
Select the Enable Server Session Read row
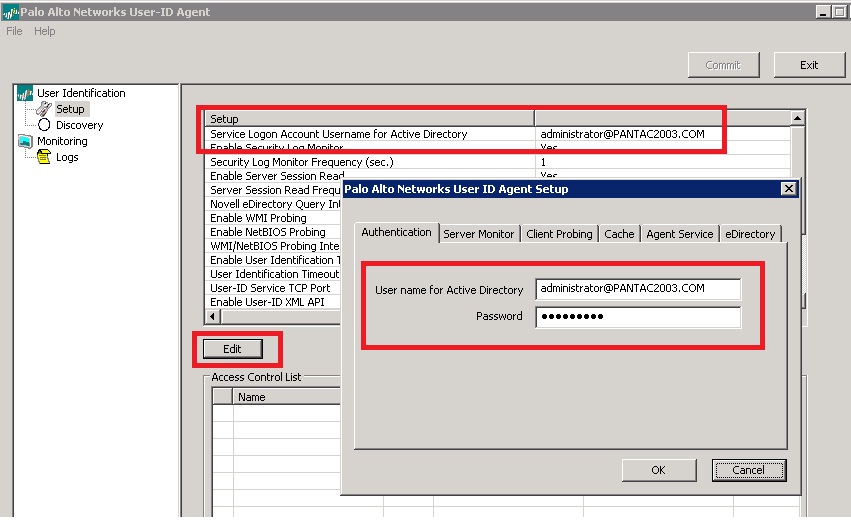click(x=277, y=176)
